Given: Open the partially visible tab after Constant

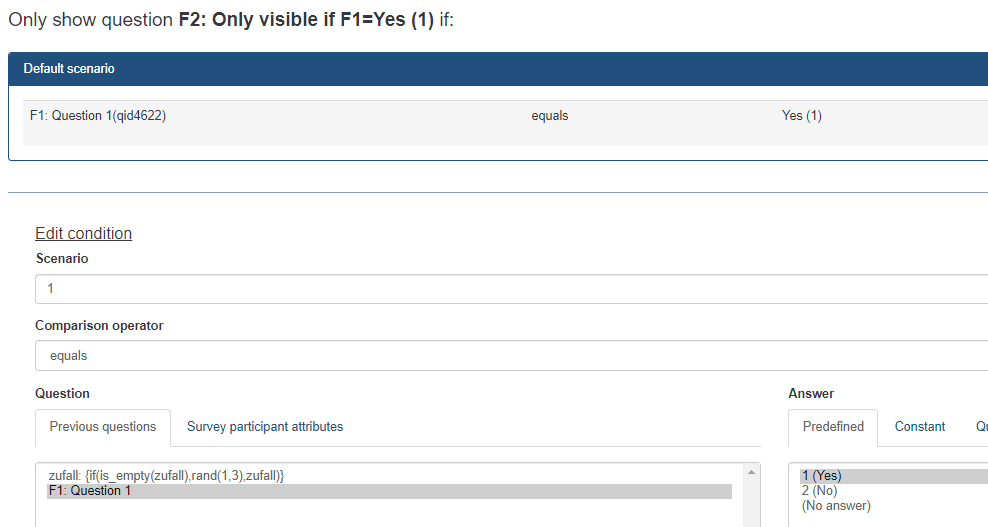Looking at the screenshot, I should [981, 427].
